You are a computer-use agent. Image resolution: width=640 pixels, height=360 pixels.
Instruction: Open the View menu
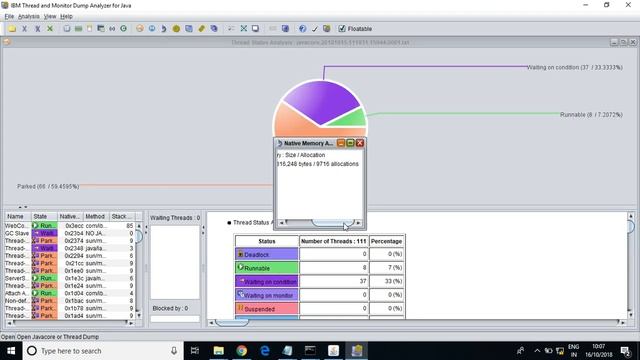(50, 16)
